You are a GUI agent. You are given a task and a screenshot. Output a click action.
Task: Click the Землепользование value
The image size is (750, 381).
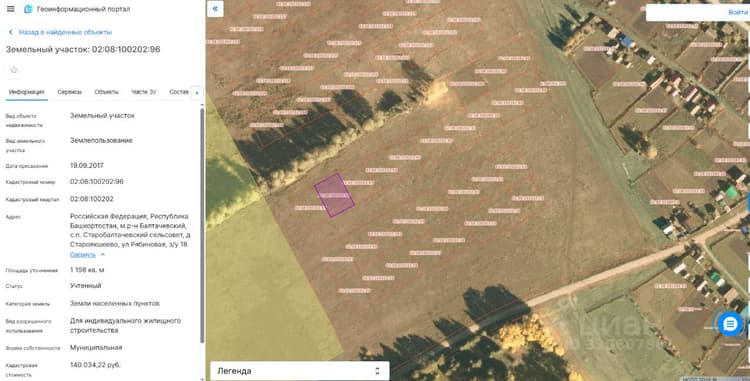click(101, 141)
